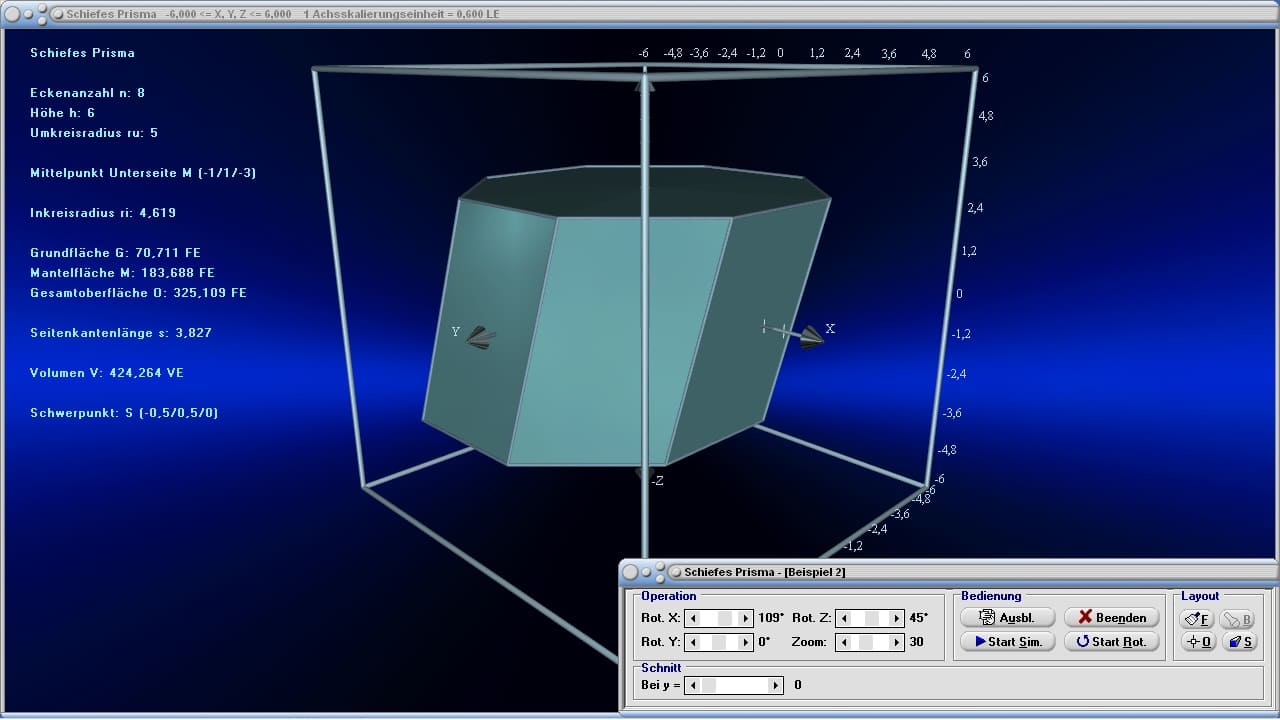1280x720 pixels.
Task: Click the Rot. Y scrollbar thumb
Action: click(719, 642)
